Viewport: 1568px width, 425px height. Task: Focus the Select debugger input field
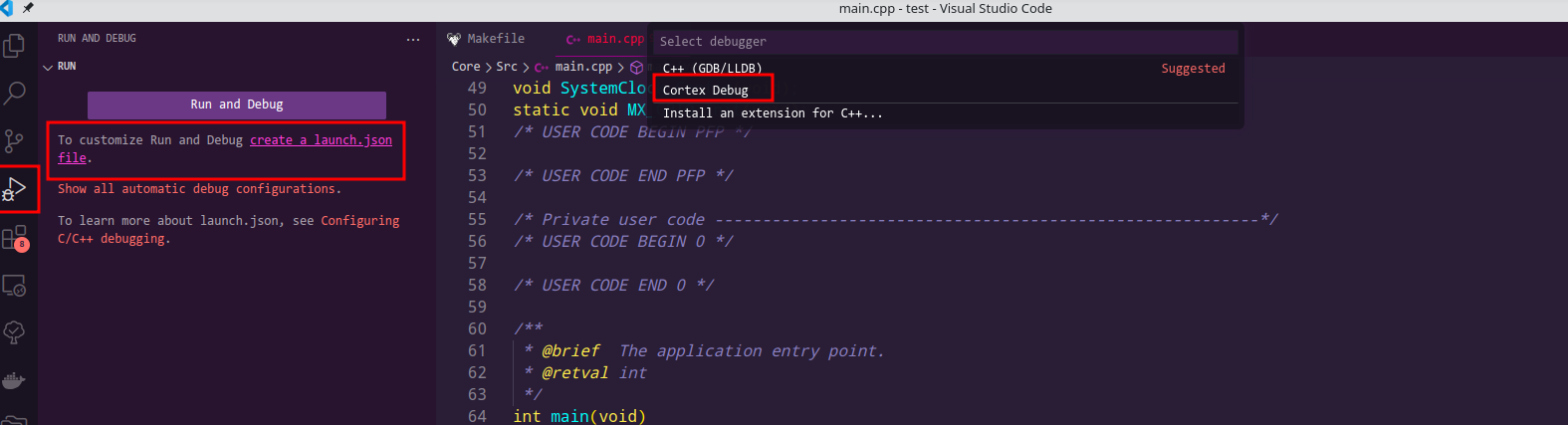click(946, 42)
